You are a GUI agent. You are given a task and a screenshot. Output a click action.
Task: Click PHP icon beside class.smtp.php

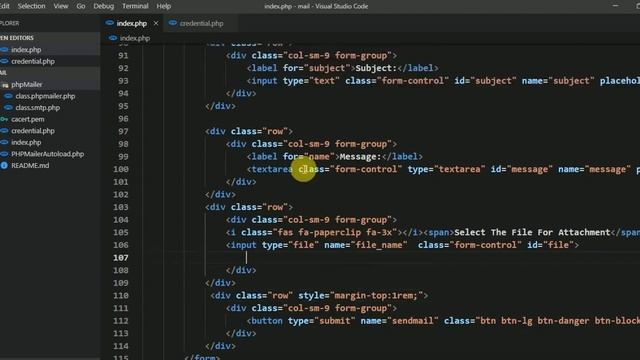pyautogui.click(x=8, y=108)
